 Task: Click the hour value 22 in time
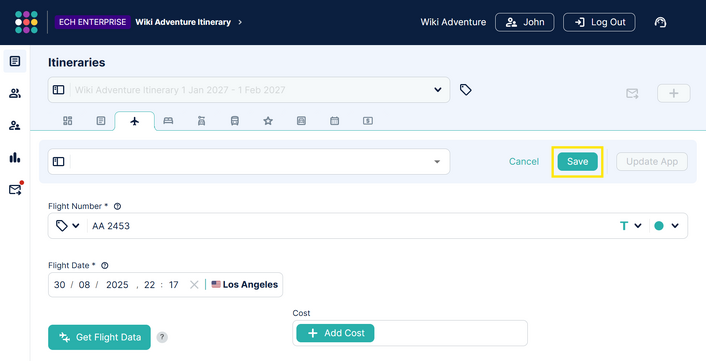coord(149,284)
